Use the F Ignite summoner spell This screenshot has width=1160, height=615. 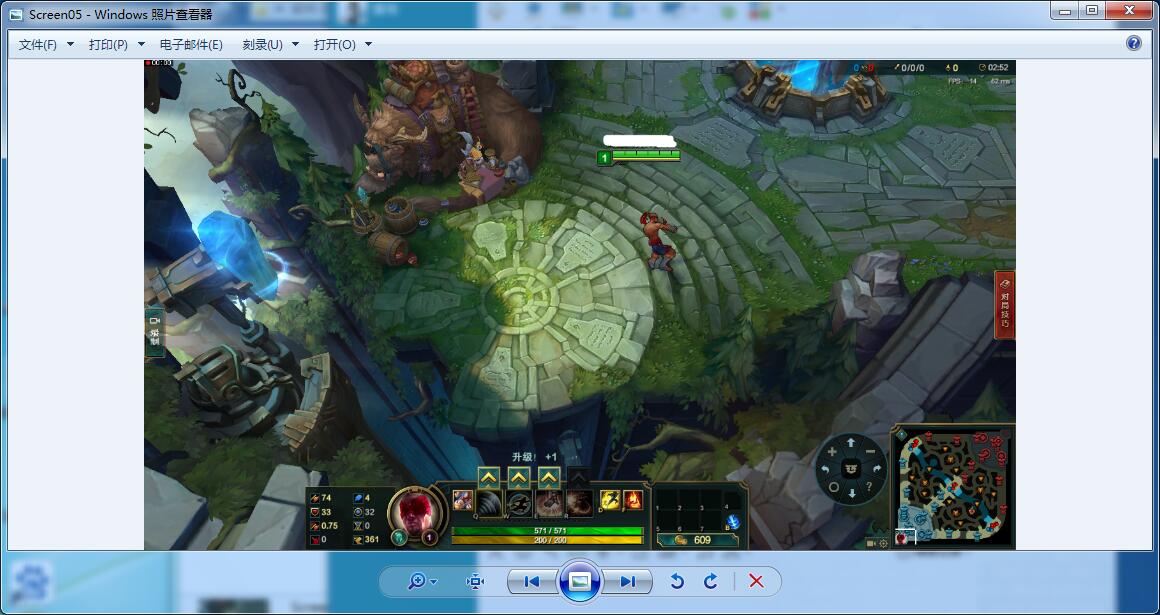[633, 500]
